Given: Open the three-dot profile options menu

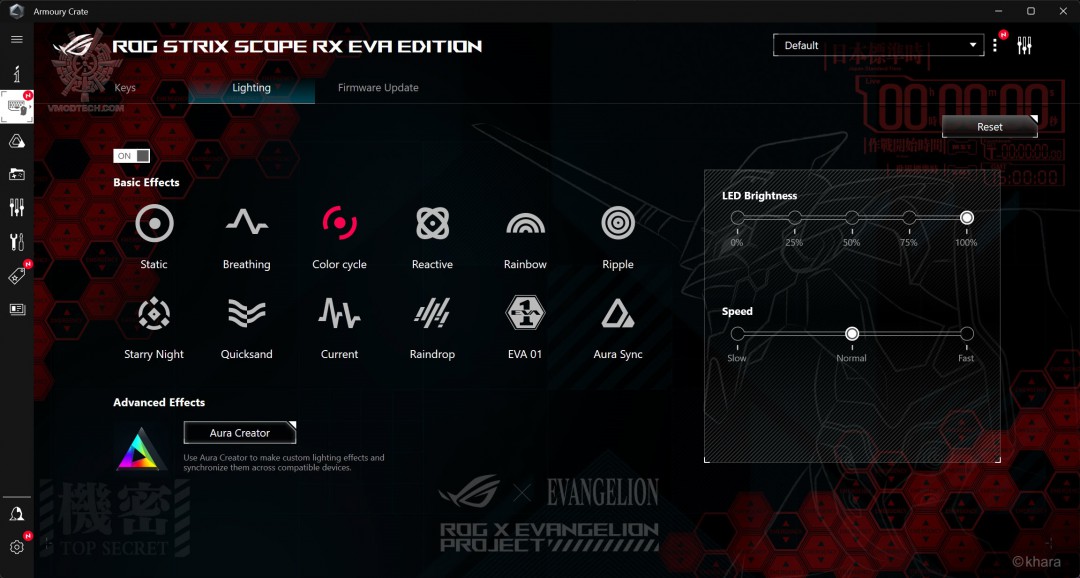Looking at the screenshot, I should [995, 45].
